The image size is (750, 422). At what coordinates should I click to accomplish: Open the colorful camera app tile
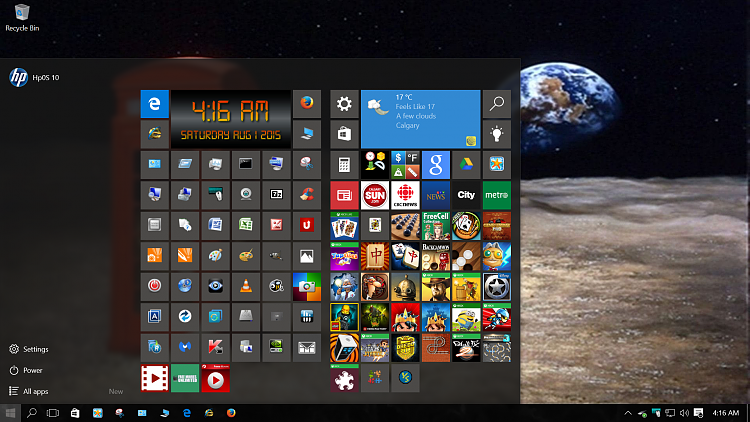click(x=307, y=286)
